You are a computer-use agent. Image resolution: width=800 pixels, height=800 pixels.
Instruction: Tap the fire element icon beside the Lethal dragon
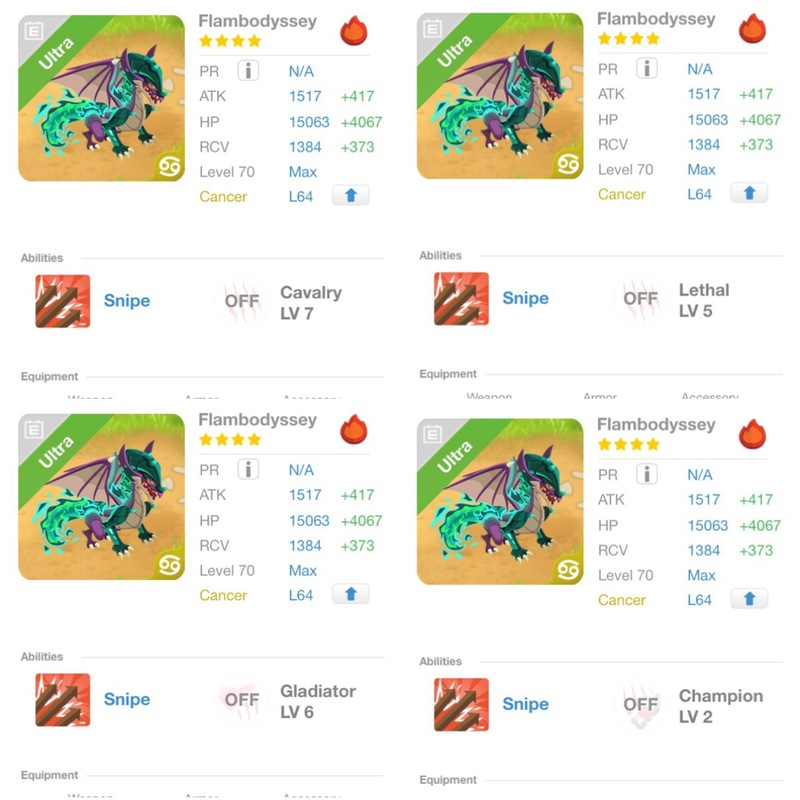point(752,28)
